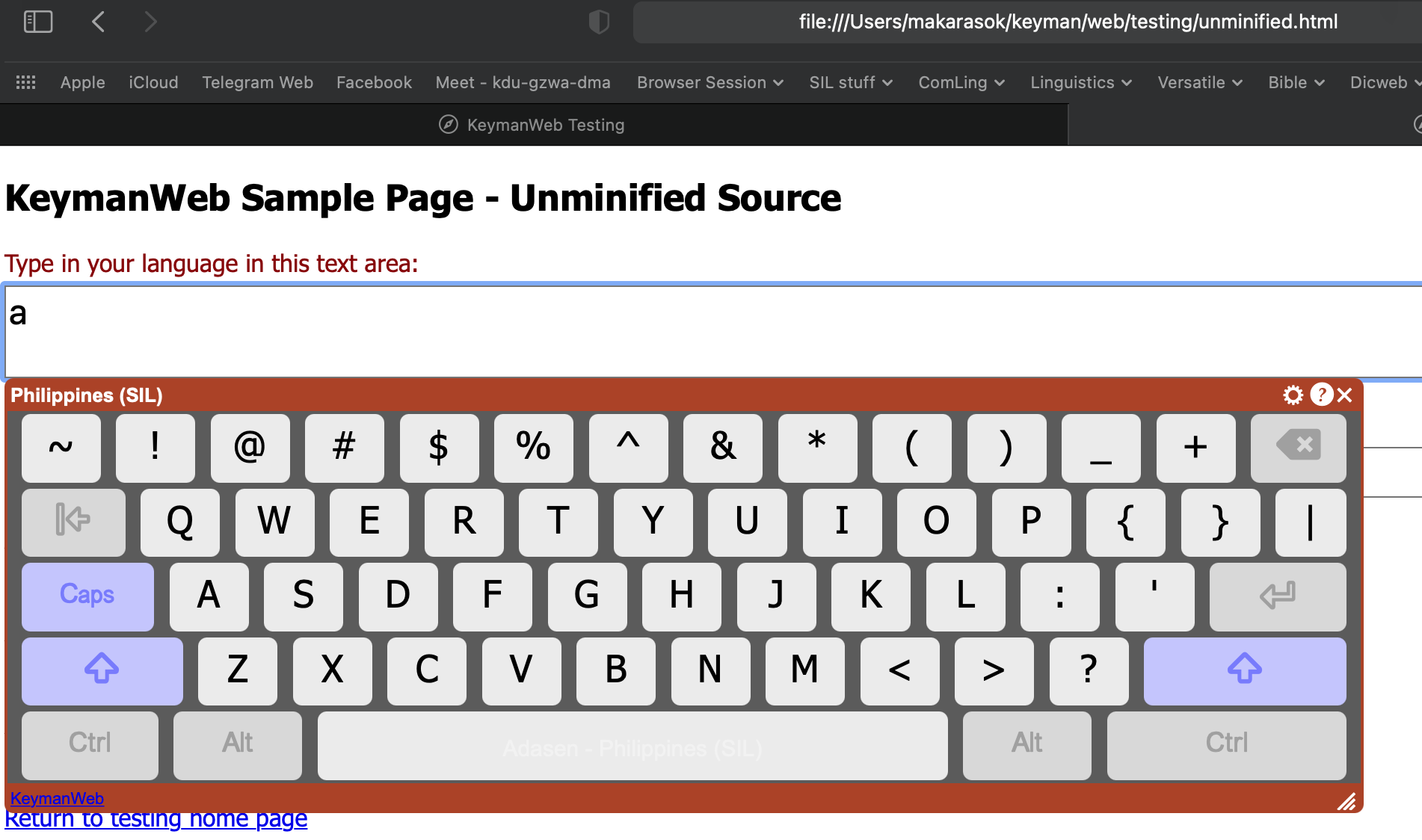
Task: Toggle the Caps lock key
Action: point(87,596)
